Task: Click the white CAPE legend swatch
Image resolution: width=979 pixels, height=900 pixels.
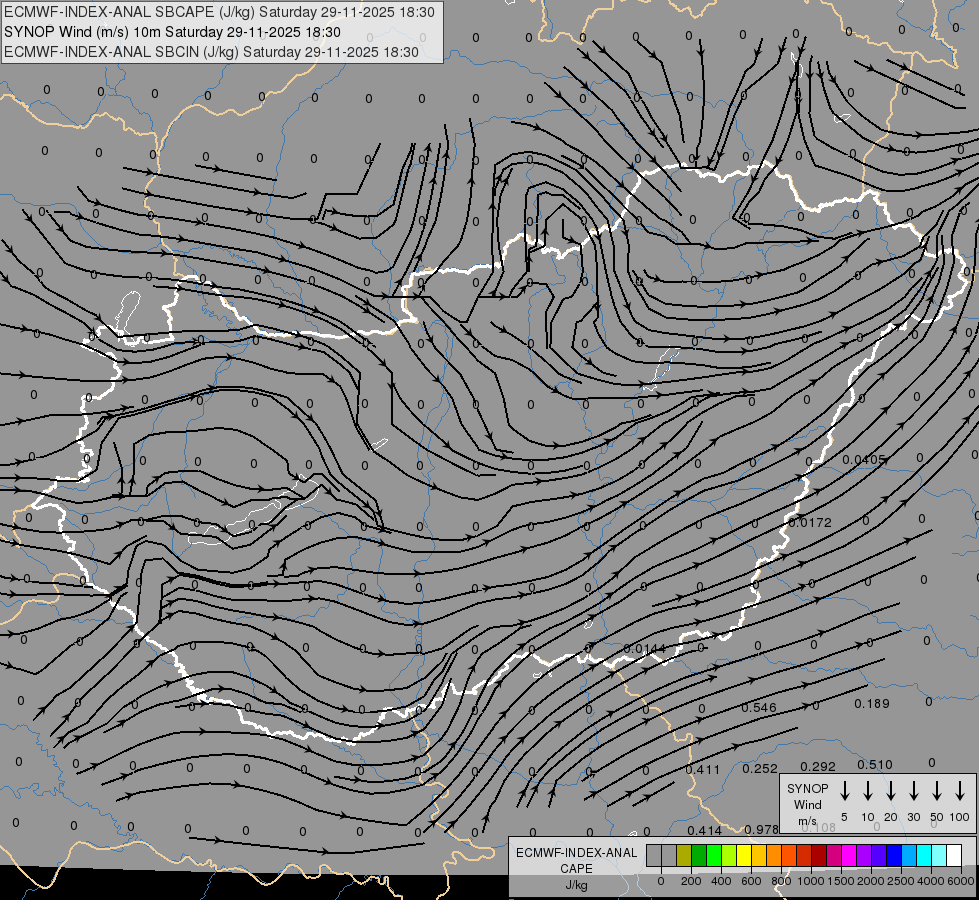Action: click(954, 855)
